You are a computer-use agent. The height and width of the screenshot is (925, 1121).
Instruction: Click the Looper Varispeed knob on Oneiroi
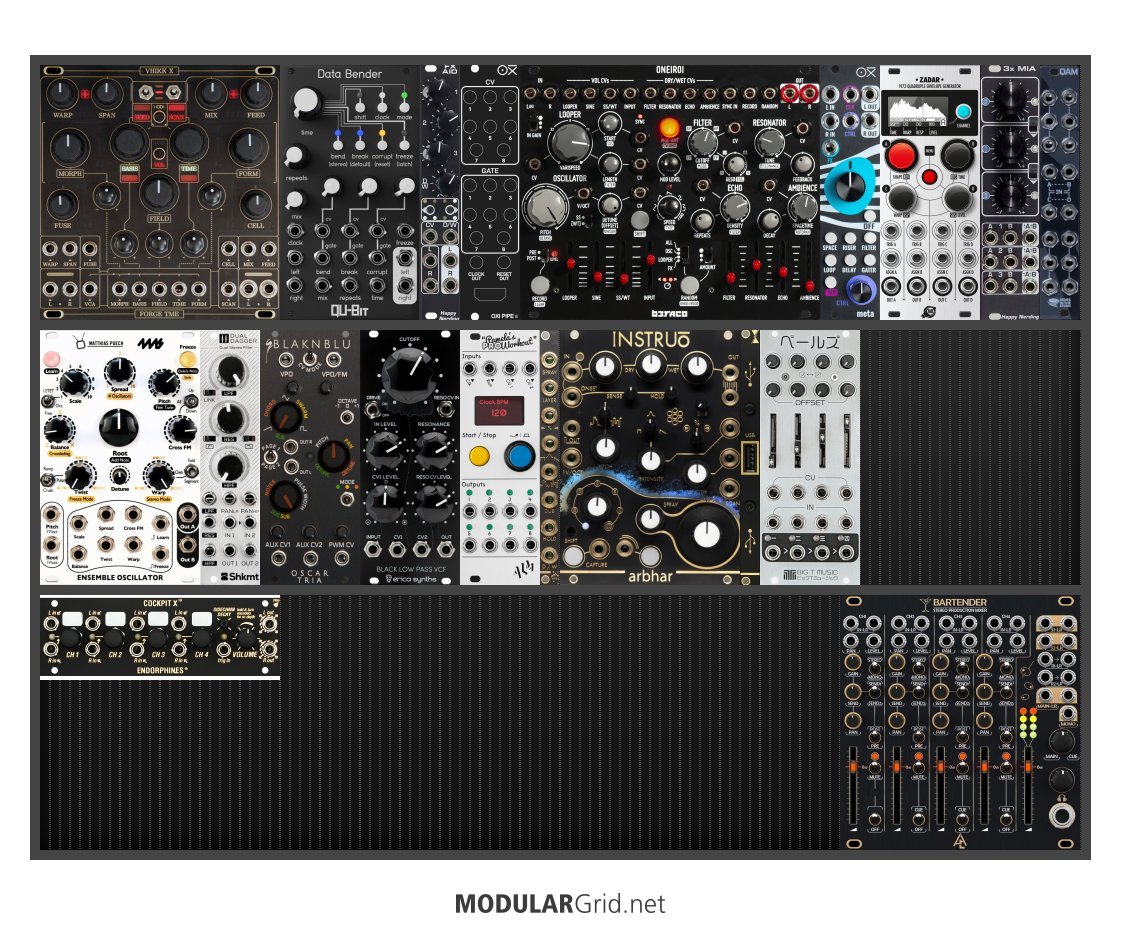point(569,142)
